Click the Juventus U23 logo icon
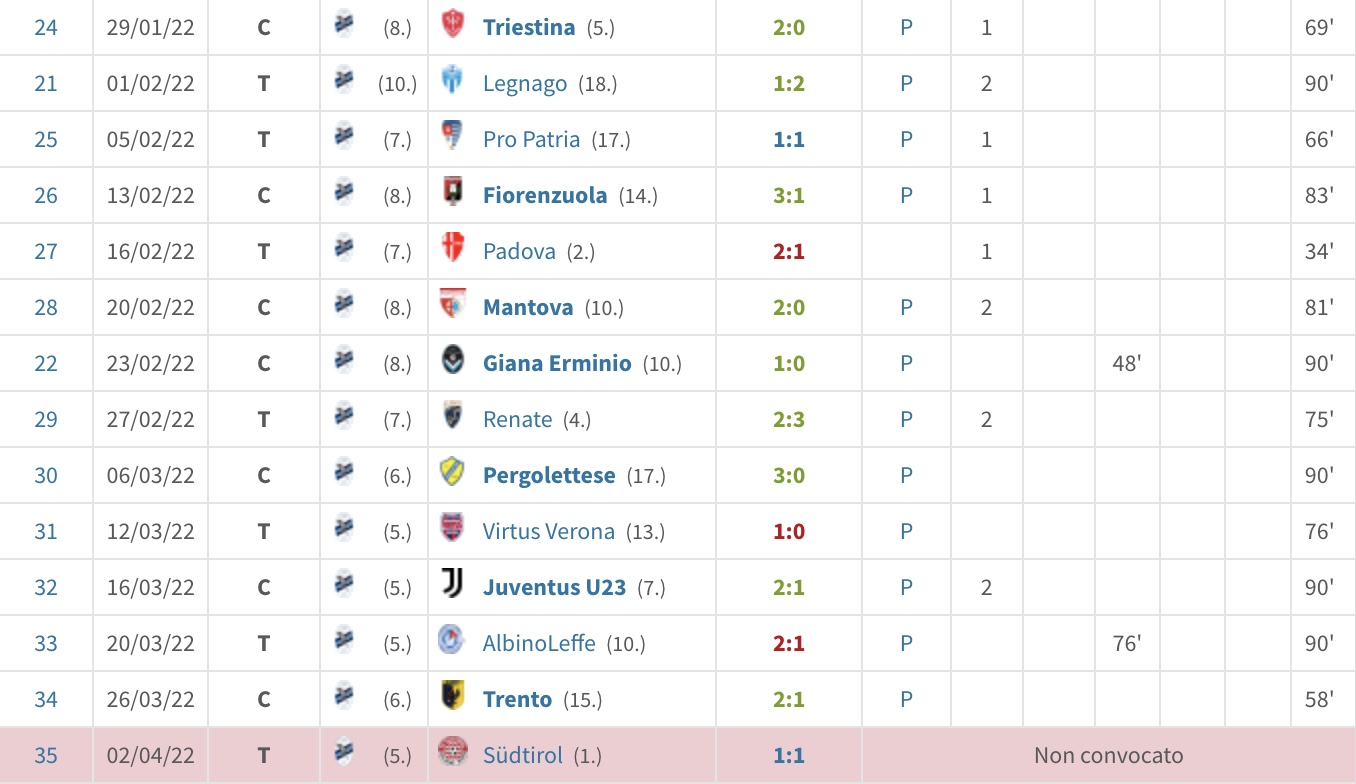1356x784 pixels. (x=452, y=587)
